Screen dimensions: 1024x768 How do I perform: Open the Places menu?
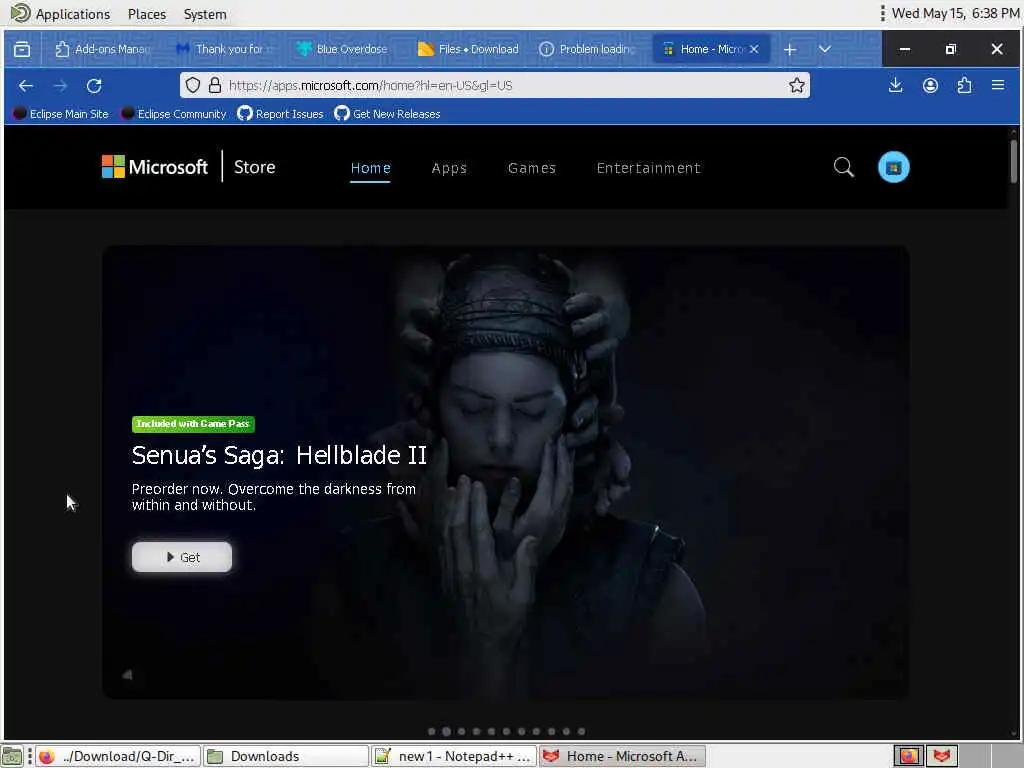[147, 14]
